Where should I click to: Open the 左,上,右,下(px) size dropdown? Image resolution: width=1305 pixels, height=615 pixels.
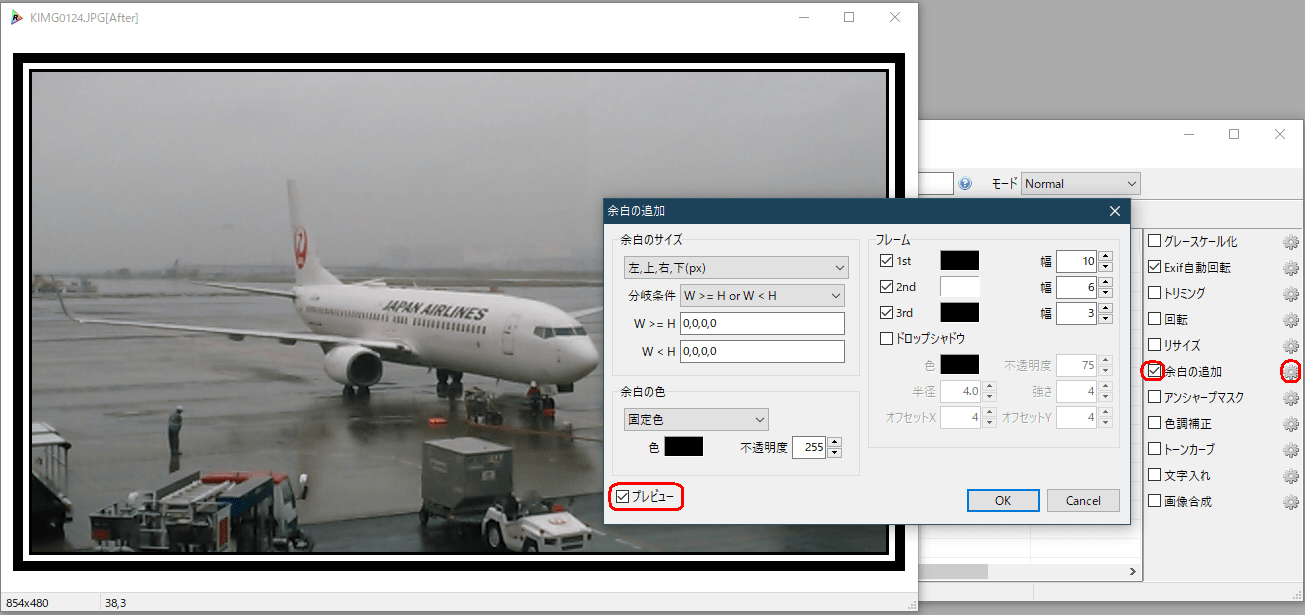click(734, 268)
